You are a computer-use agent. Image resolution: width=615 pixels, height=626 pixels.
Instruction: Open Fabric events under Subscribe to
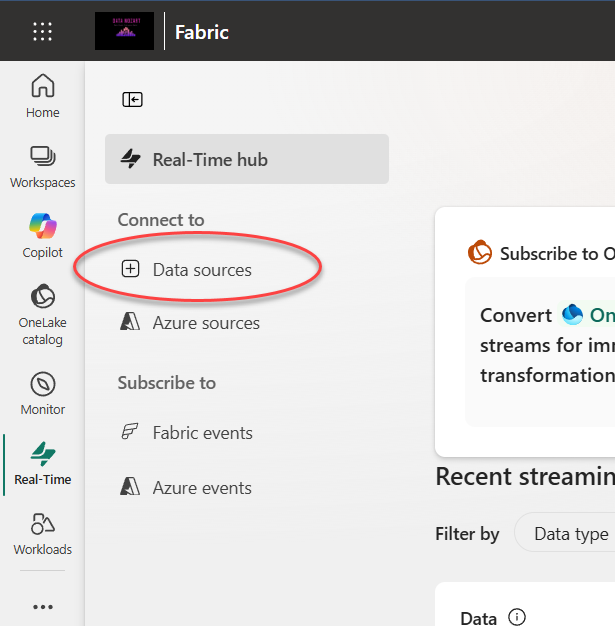pos(202,433)
